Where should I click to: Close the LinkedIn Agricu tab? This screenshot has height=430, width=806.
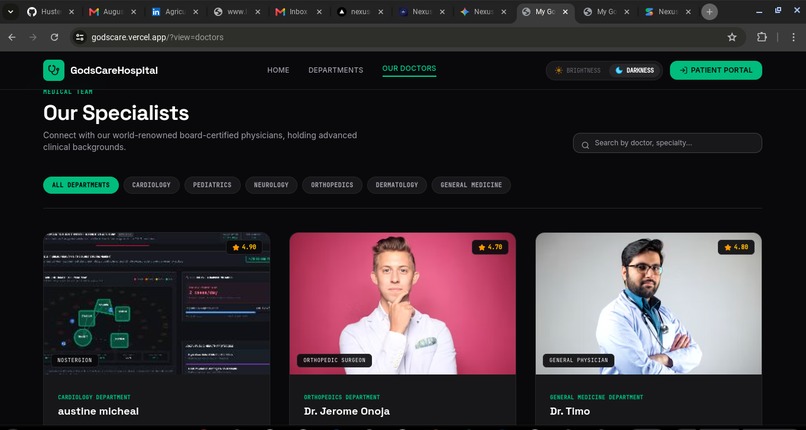click(195, 12)
